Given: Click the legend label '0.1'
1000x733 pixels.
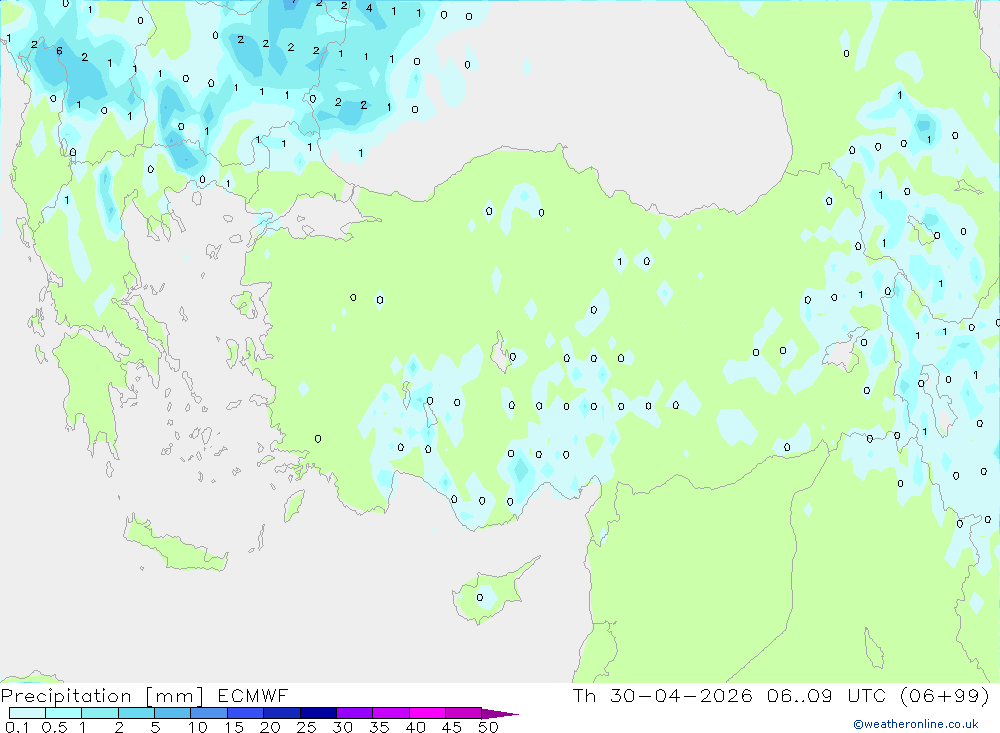Looking at the screenshot, I should pos(17,727).
